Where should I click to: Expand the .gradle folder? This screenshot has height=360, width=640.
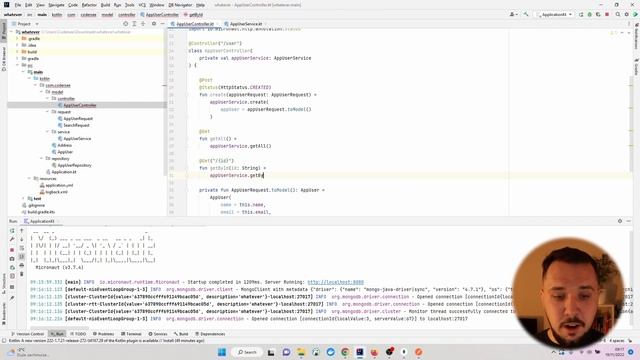point(17,38)
